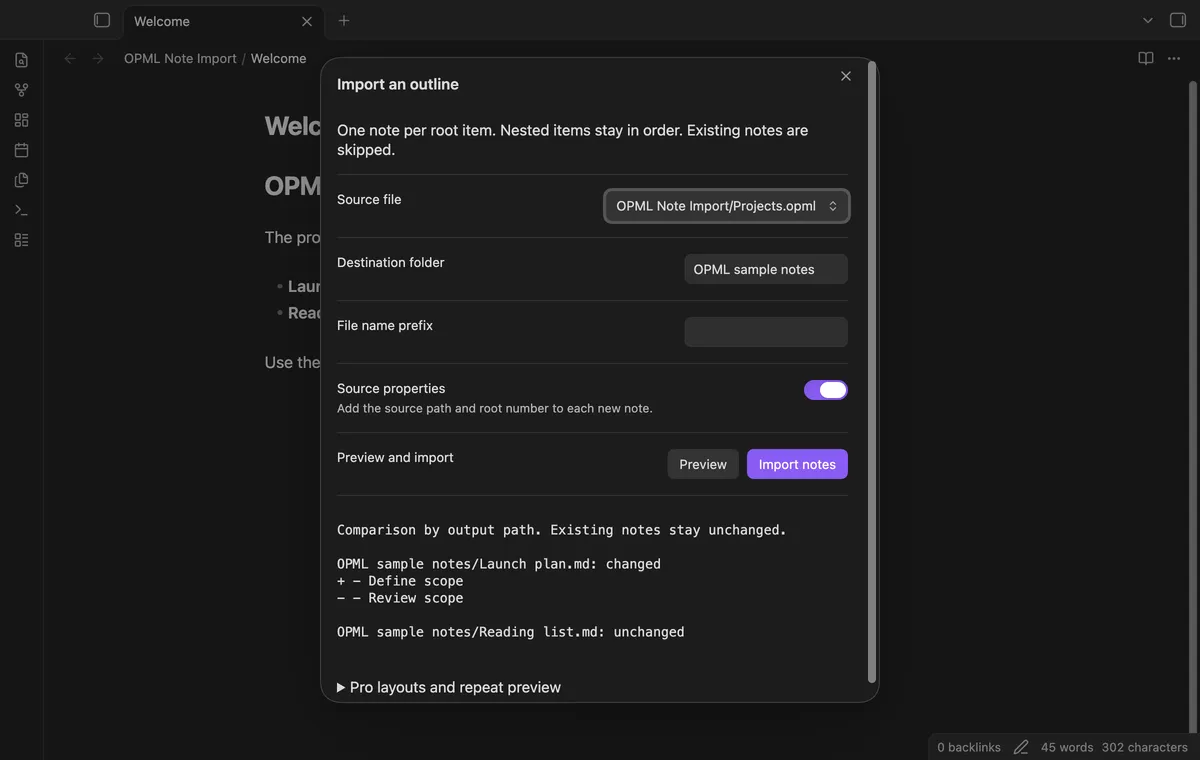
Task: Navigate back with the left arrow
Action: [x=70, y=59]
